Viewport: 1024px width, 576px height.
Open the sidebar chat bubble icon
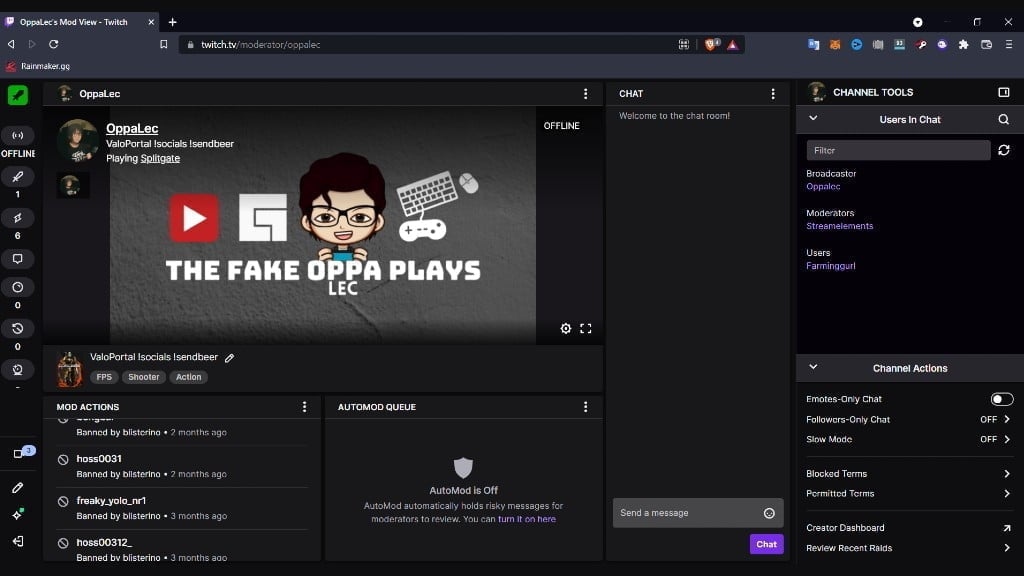pyautogui.click(x=18, y=259)
